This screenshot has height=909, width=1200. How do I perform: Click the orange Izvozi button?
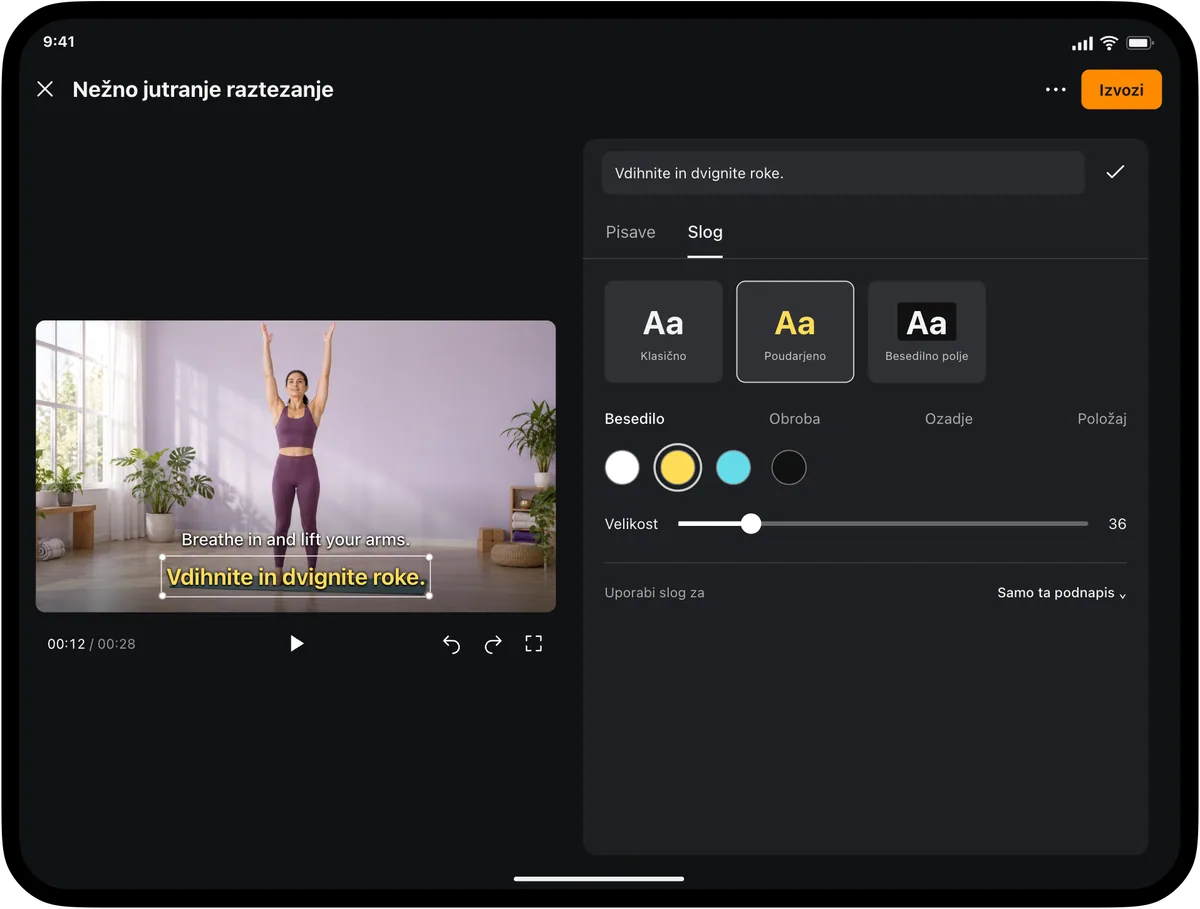(x=1121, y=90)
